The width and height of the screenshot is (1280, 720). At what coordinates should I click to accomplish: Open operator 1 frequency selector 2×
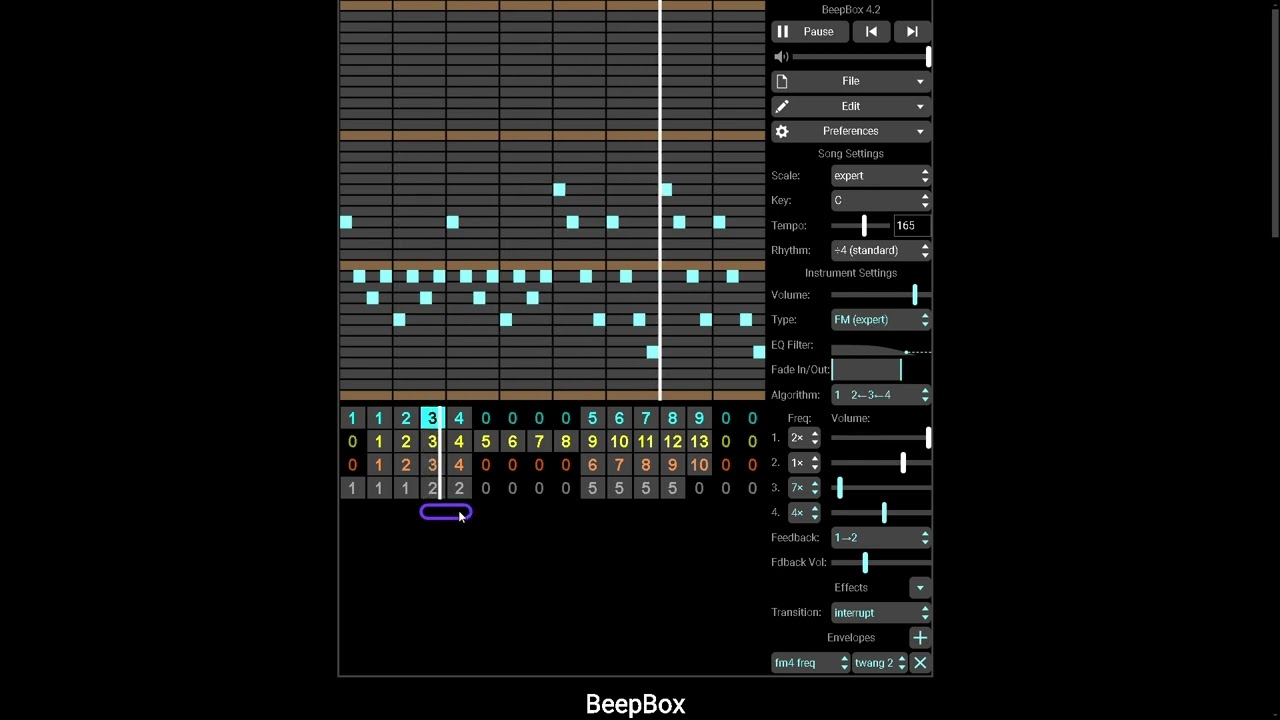[804, 438]
